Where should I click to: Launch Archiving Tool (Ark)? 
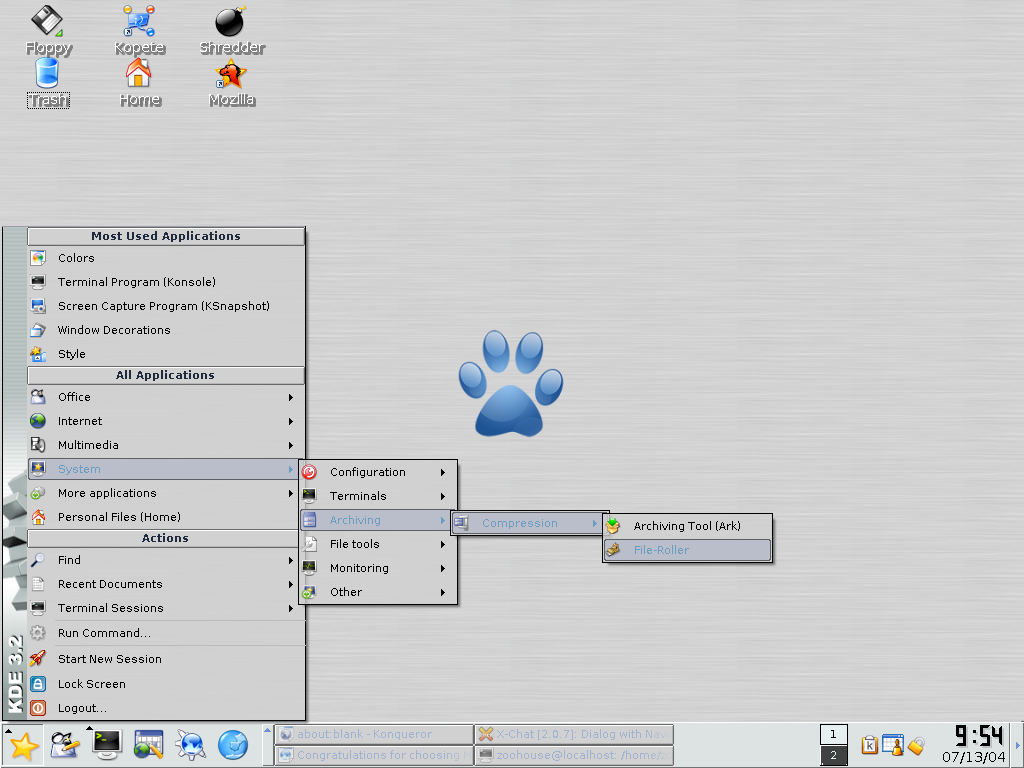688,526
